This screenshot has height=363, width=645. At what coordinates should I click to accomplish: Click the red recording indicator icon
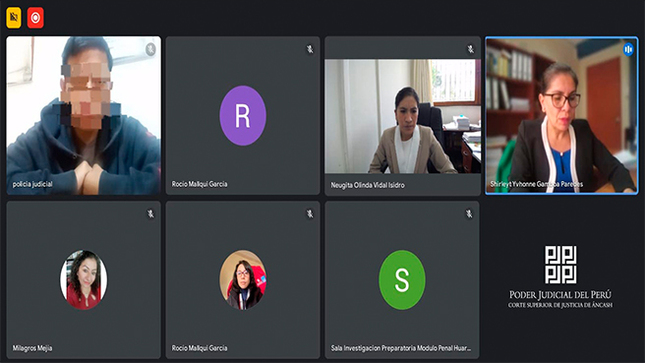tap(35, 18)
